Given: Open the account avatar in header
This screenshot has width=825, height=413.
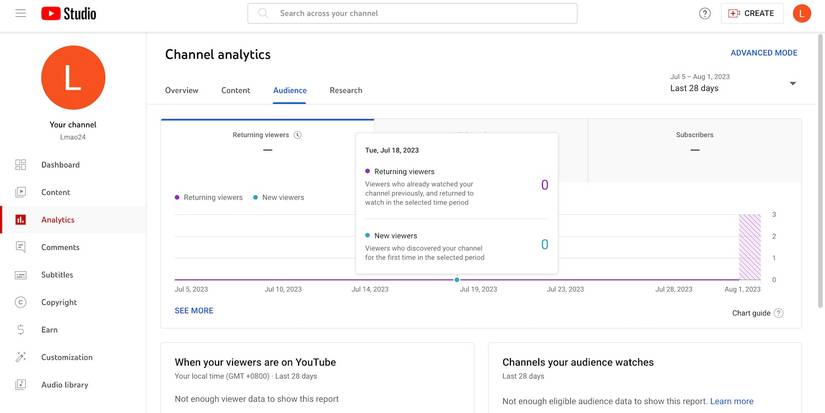Looking at the screenshot, I should [802, 13].
